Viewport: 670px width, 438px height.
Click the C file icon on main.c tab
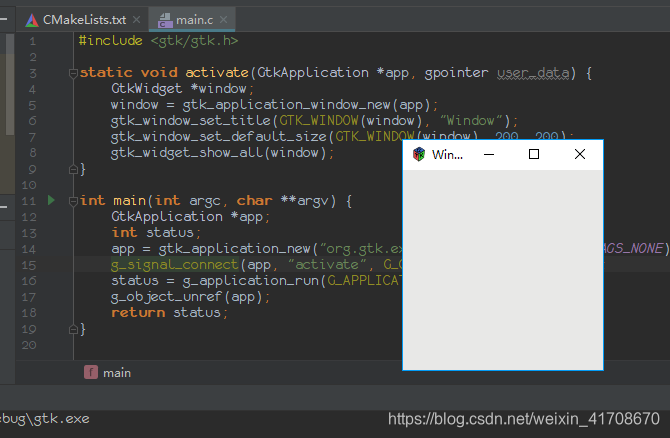click(x=165, y=20)
